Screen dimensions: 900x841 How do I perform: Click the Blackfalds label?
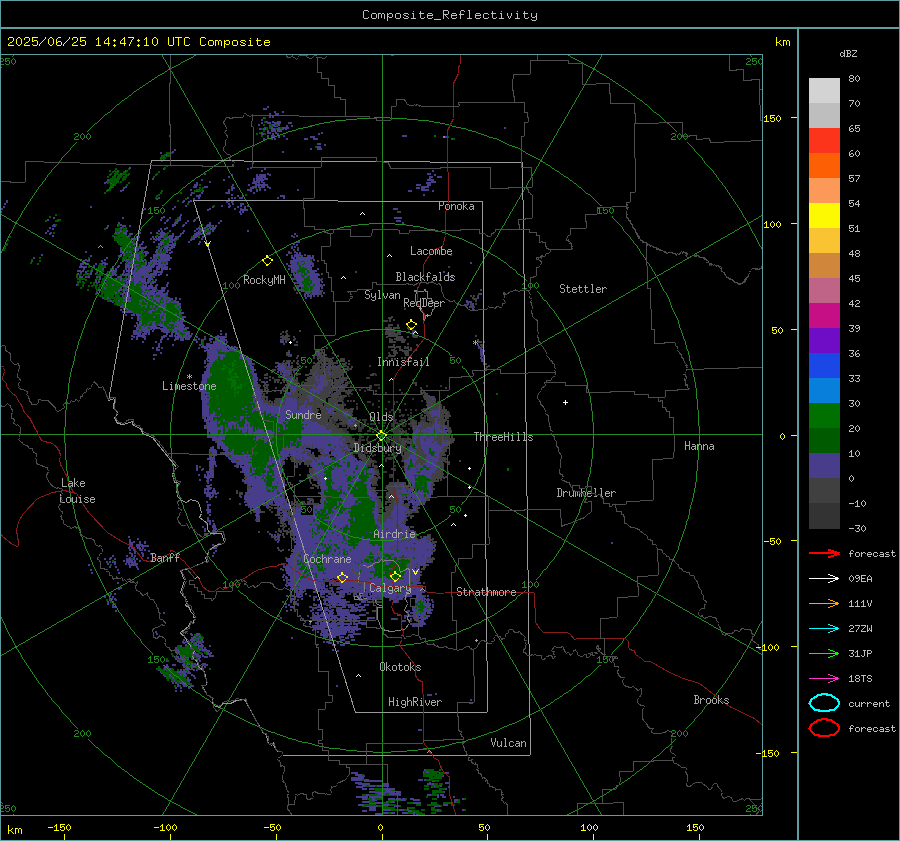(x=425, y=277)
